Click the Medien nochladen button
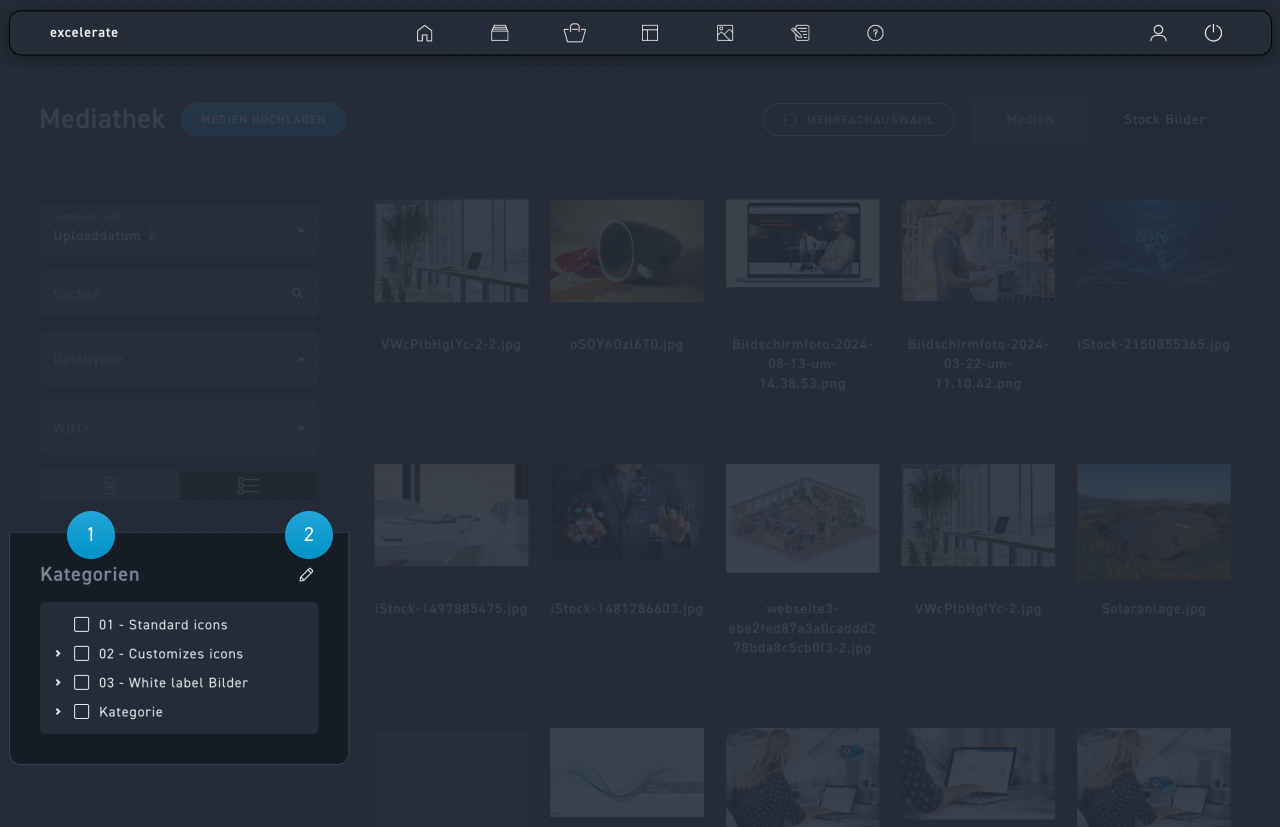 coord(263,119)
